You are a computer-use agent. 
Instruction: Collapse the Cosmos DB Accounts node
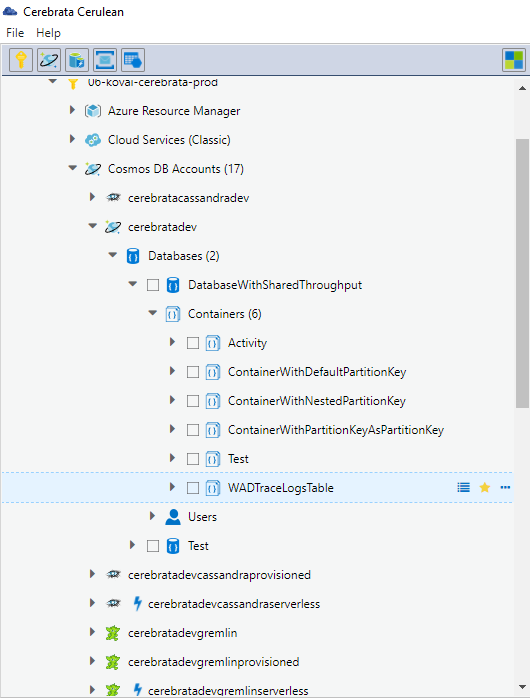72,168
